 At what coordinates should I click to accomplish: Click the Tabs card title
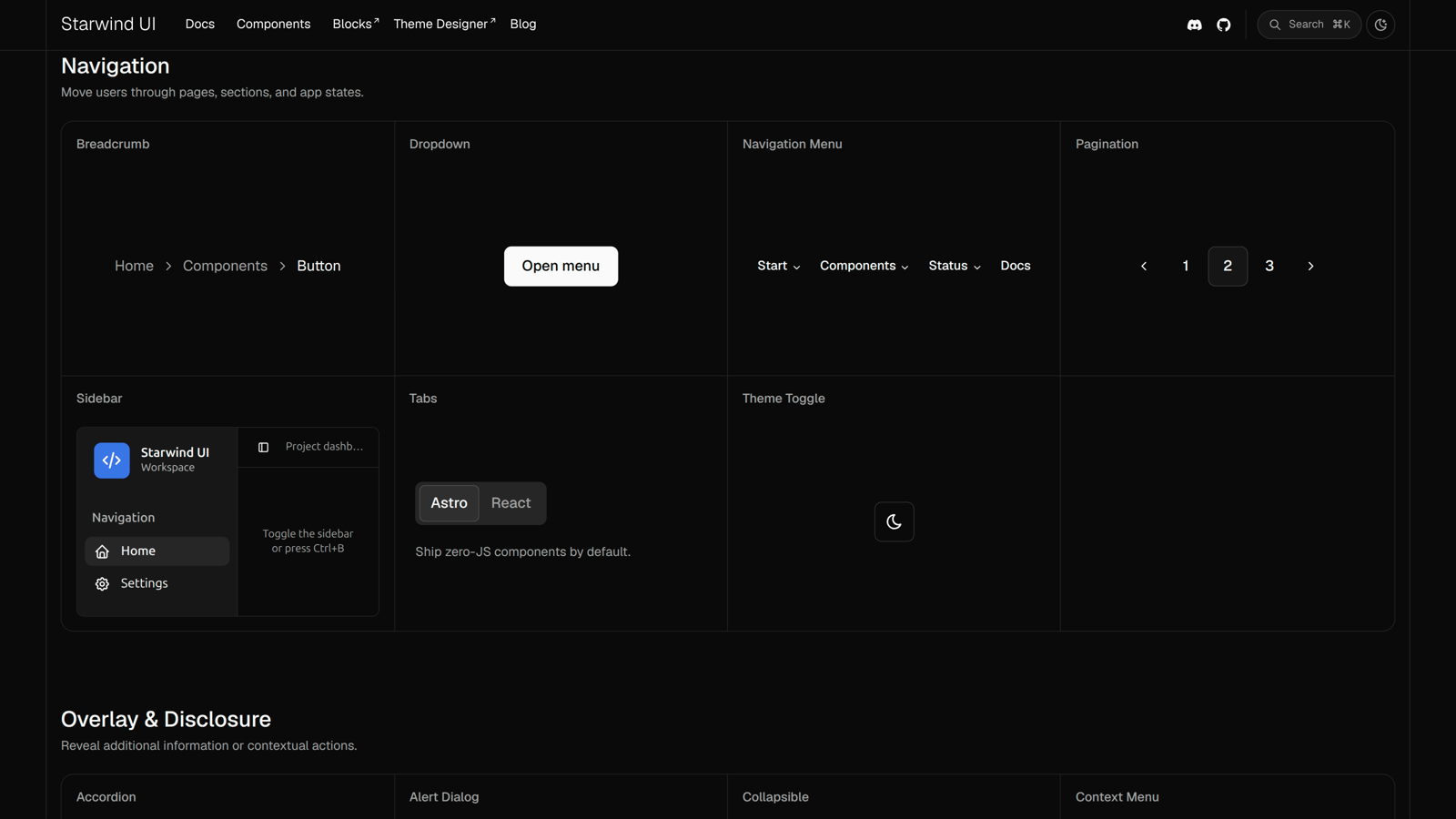(423, 399)
